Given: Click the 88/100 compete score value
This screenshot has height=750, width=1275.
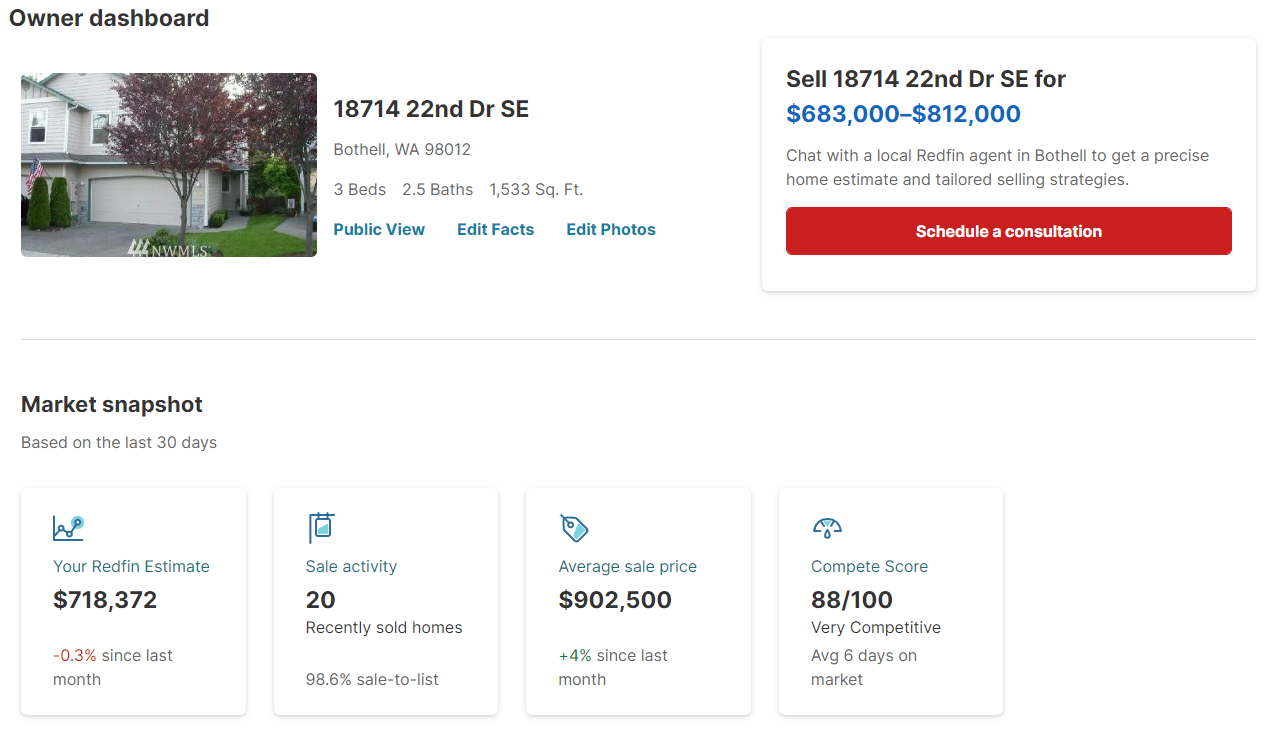Looking at the screenshot, I should click(x=852, y=600).
